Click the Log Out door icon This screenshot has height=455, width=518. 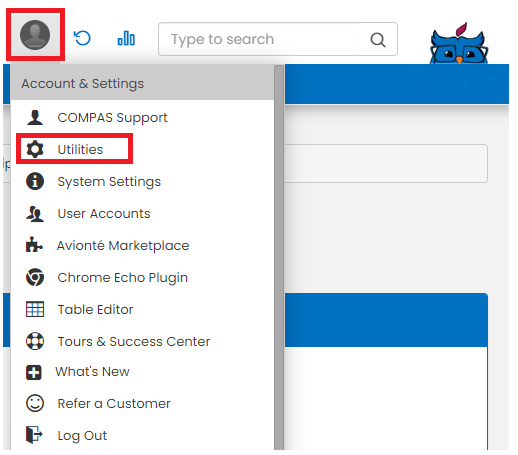coord(34,435)
